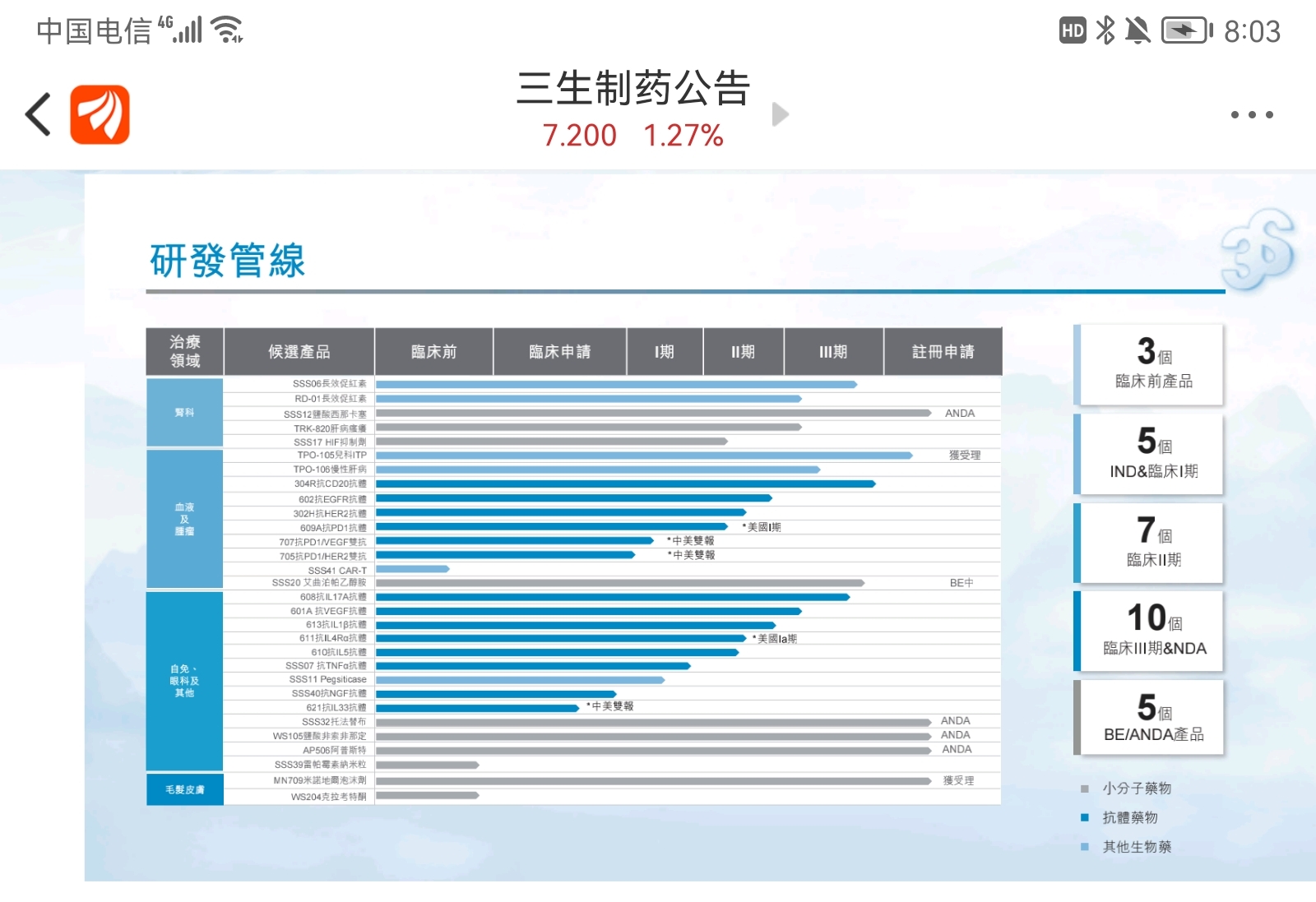Tap the SSS39雷帕霉素 progress bar
The width and height of the screenshot is (1316, 902).
tap(428, 766)
